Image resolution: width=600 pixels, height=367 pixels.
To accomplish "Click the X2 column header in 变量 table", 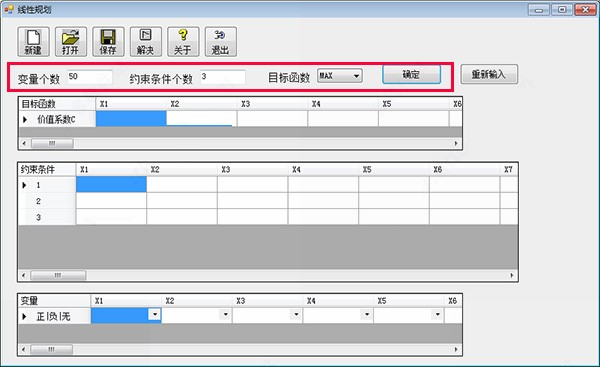I will pyautogui.click(x=197, y=301).
